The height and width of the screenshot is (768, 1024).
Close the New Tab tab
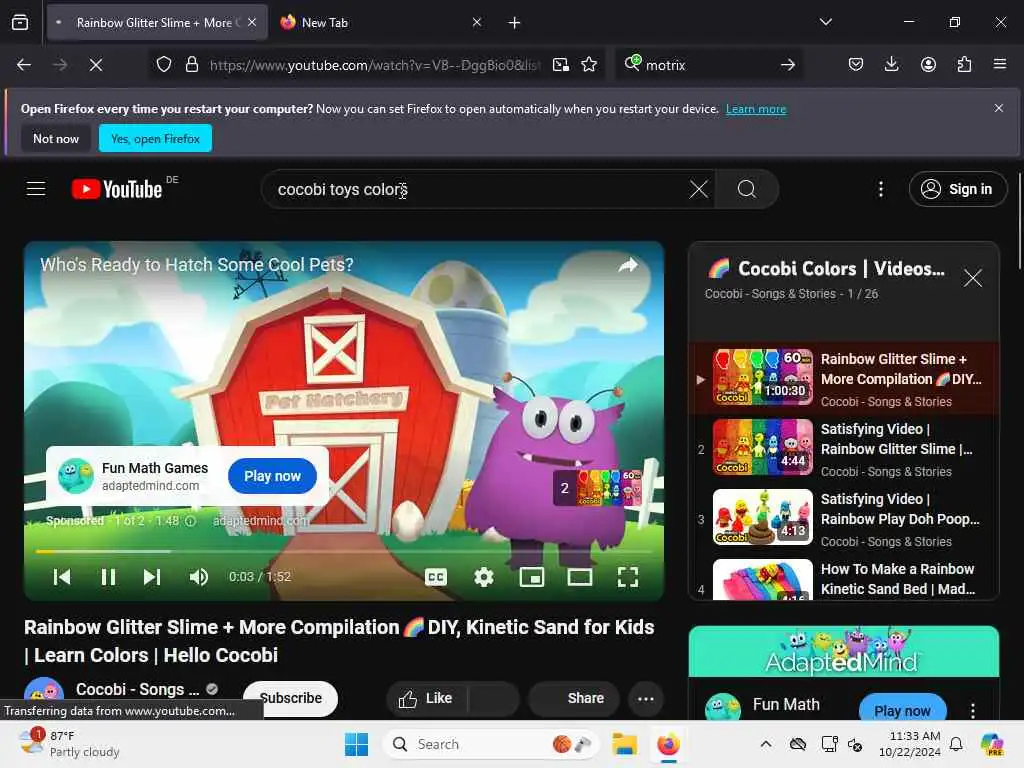pyautogui.click(x=477, y=23)
